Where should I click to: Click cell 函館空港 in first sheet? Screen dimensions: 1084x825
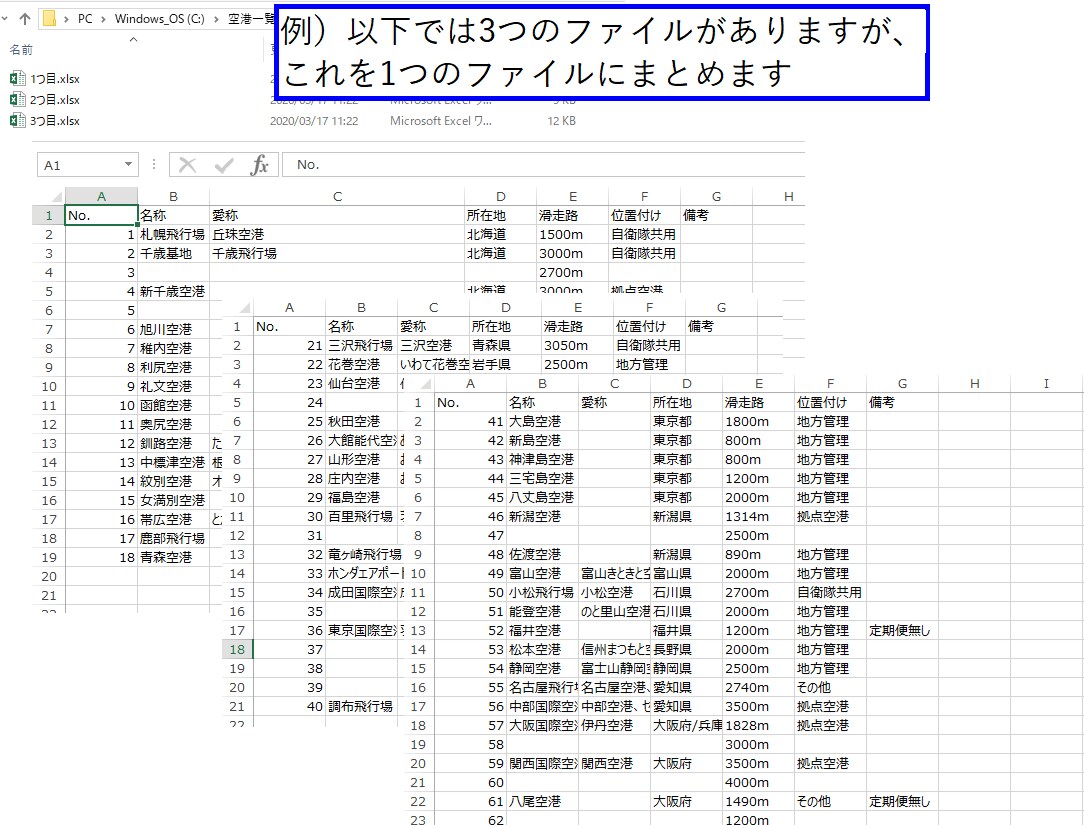tap(173, 405)
